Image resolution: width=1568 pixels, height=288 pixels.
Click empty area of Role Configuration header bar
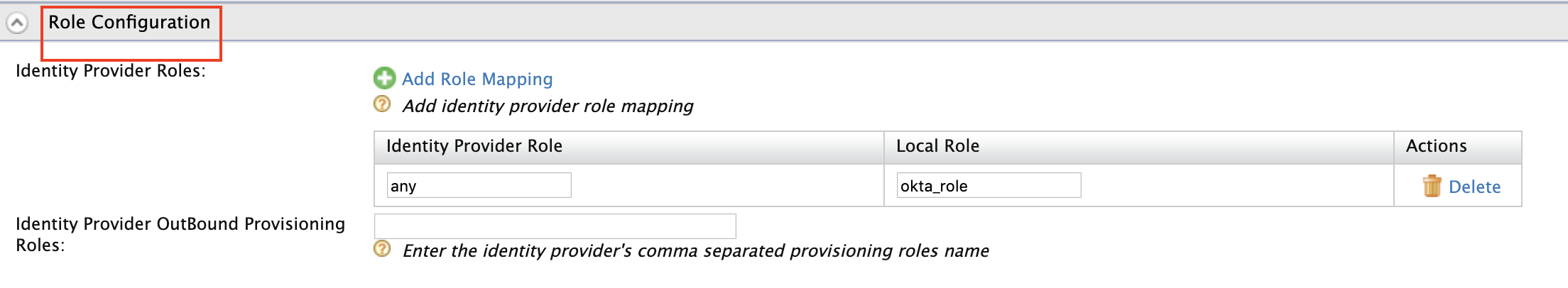click(852, 23)
